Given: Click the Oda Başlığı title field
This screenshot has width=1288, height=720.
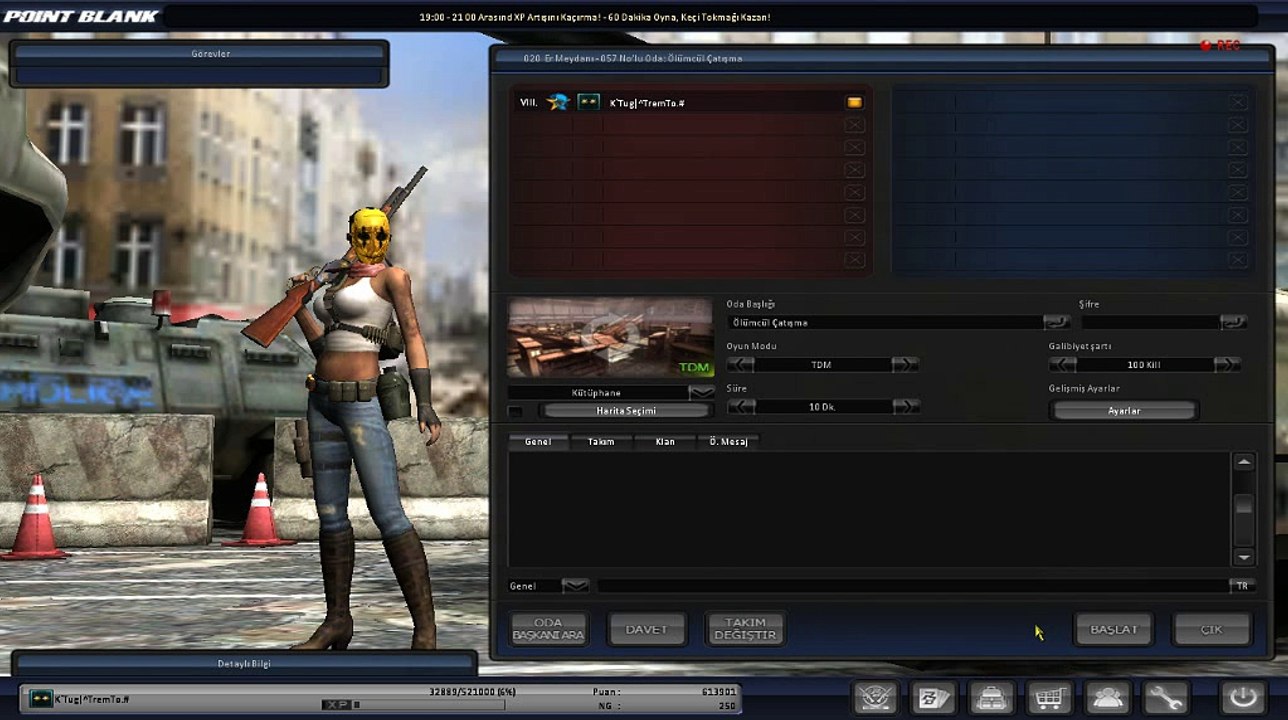Looking at the screenshot, I should (885, 323).
